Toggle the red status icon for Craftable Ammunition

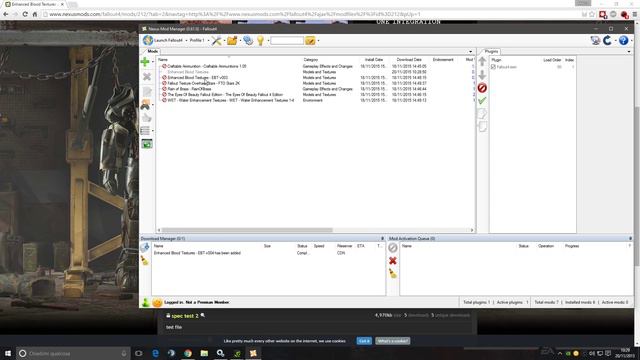(x=164, y=66)
